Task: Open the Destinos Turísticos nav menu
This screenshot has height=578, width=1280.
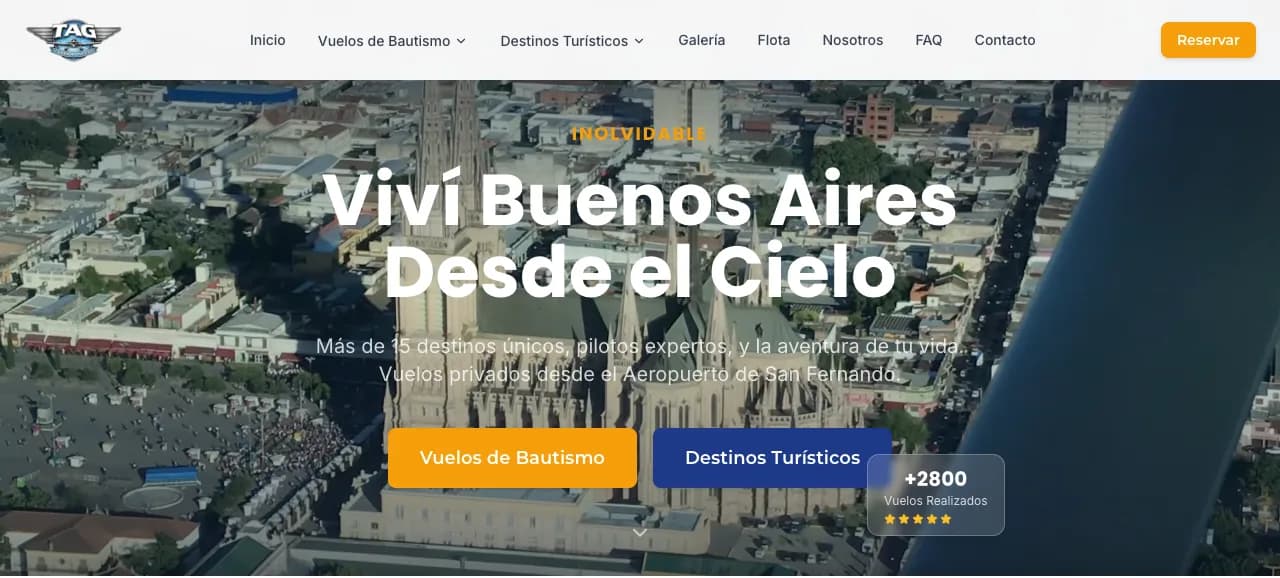Action: pos(572,41)
